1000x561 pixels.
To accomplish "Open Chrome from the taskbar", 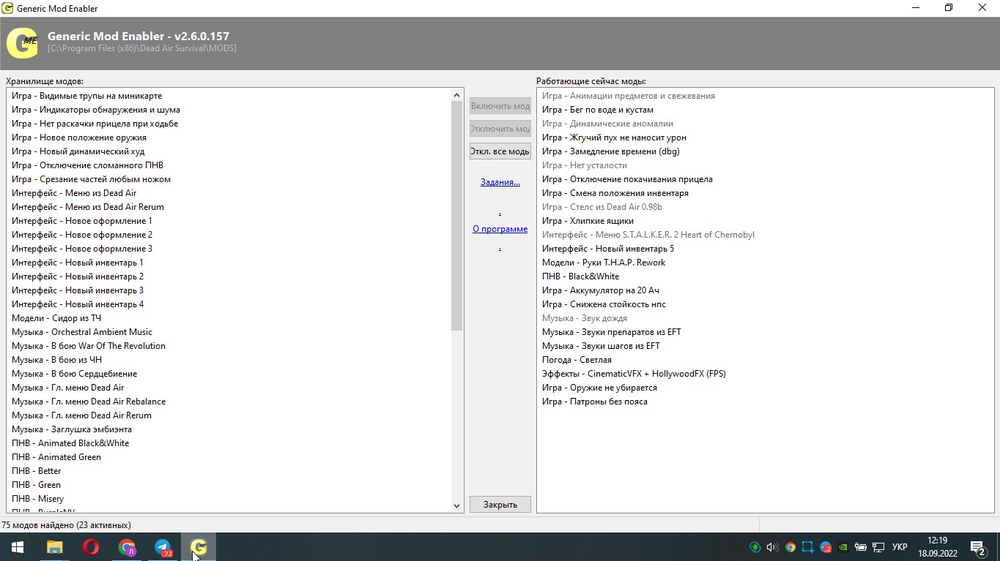I will (x=127, y=547).
